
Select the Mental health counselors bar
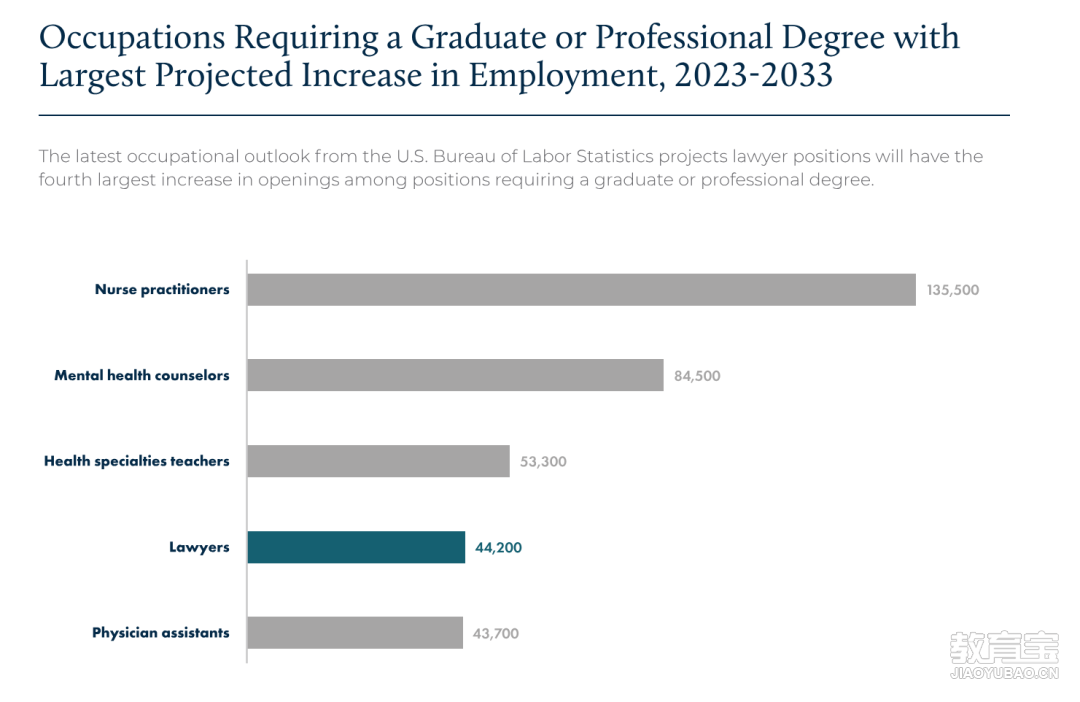click(x=455, y=375)
